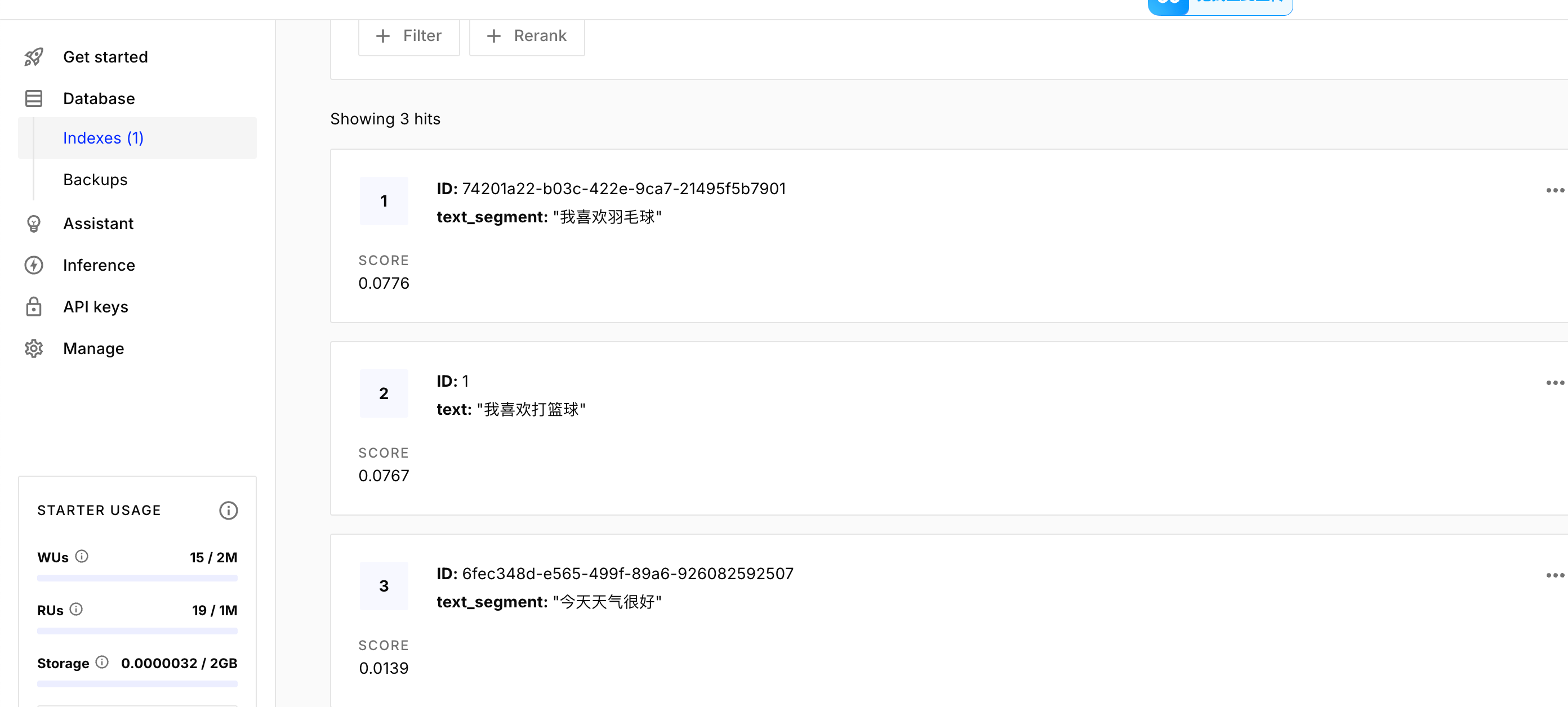Click the API keys lock icon

coord(33,307)
